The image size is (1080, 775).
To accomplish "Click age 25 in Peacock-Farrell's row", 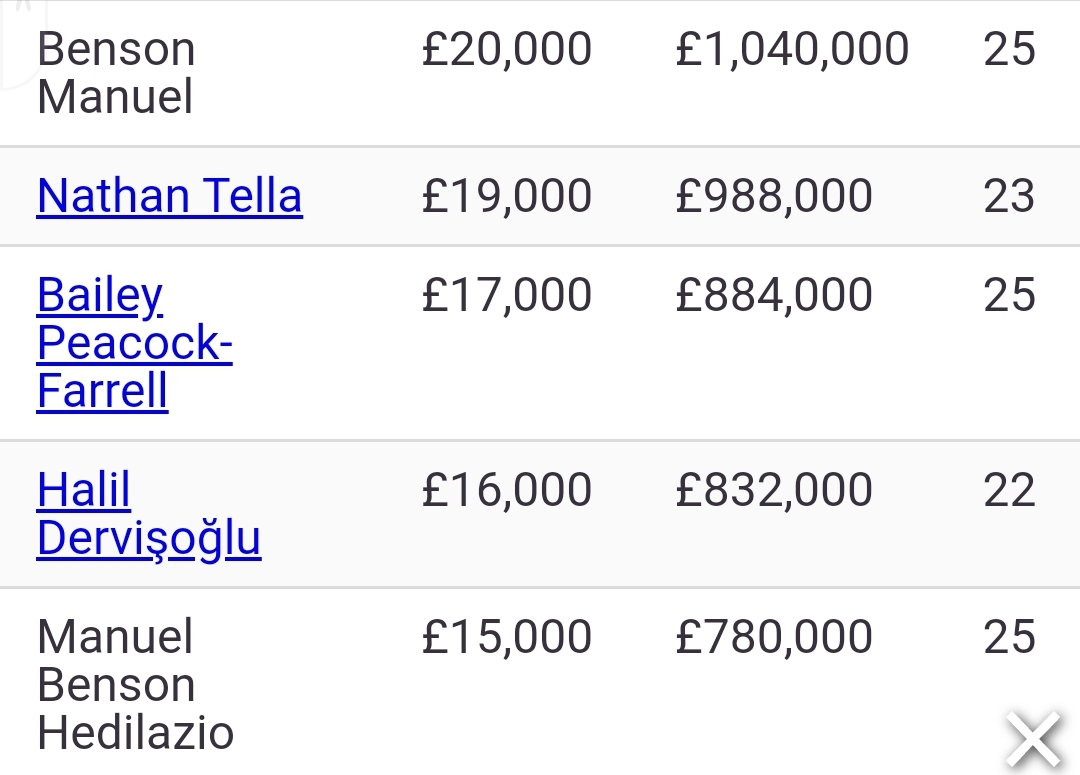I will pyautogui.click(x=1009, y=295).
